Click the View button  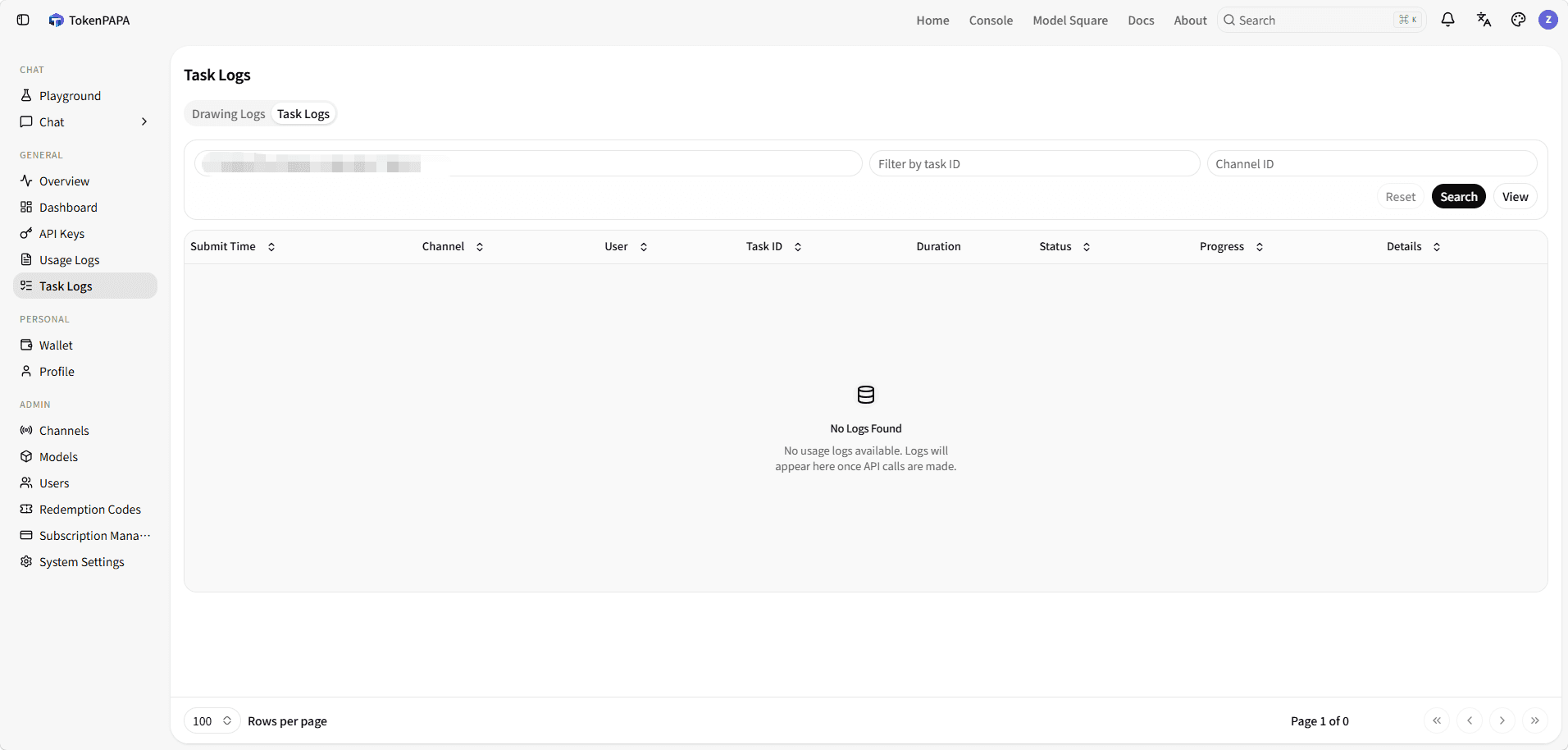(1516, 196)
